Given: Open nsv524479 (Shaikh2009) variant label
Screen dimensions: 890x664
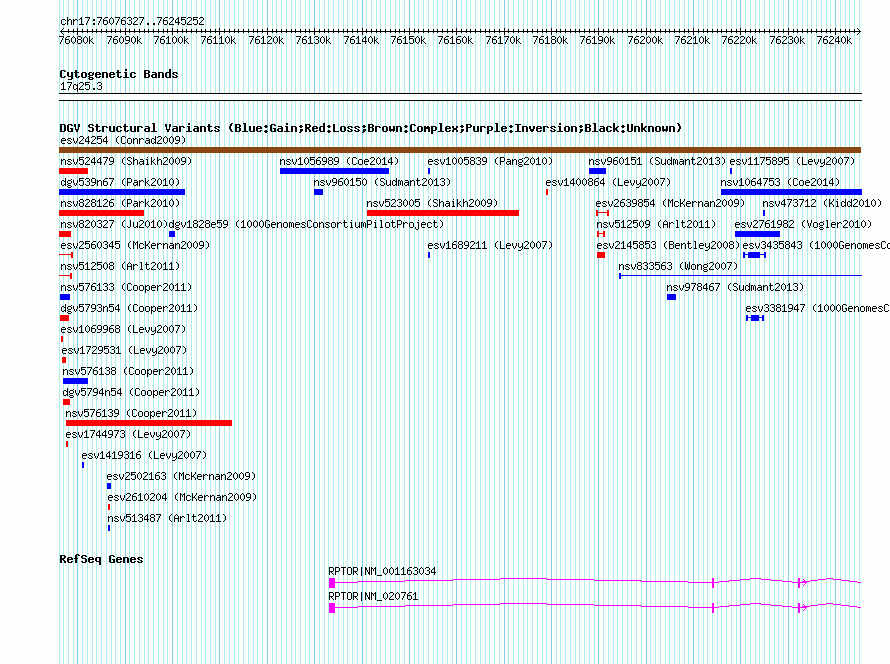Looking at the screenshot, I should click(x=126, y=161).
